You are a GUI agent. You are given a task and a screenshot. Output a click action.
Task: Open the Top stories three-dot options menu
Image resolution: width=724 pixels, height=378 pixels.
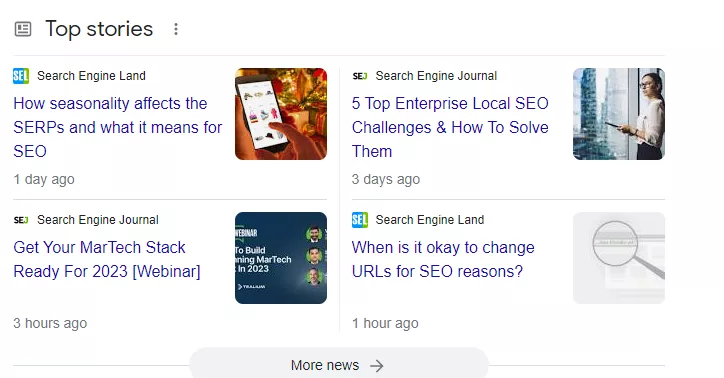pyautogui.click(x=176, y=29)
